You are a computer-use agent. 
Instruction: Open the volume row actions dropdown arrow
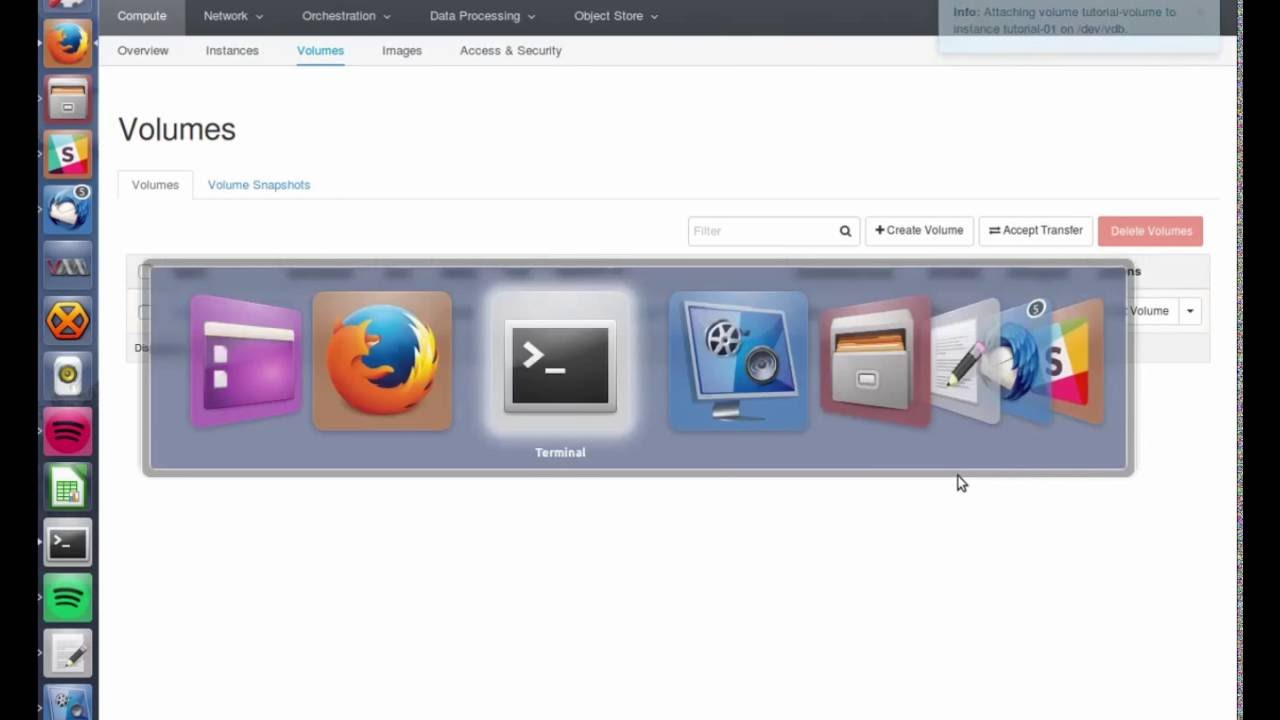[1190, 311]
